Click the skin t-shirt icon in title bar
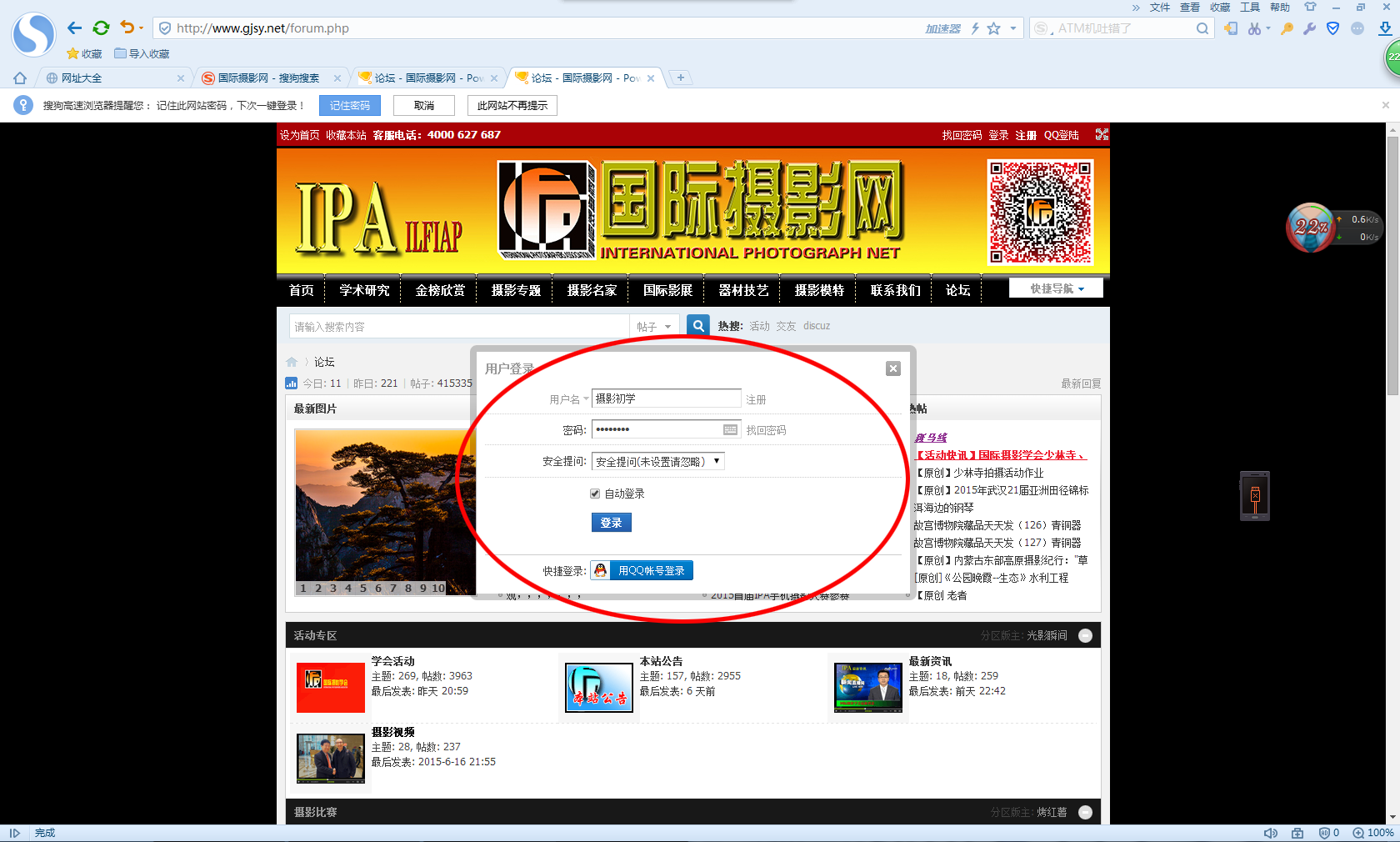This screenshot has height=842, width=1400. (1311, 7)
